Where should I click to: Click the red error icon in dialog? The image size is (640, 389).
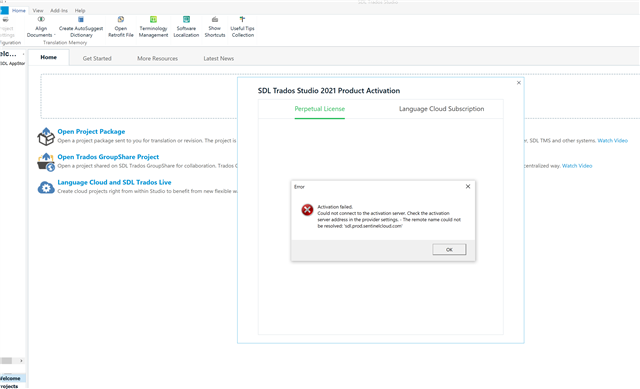(x=307, y=210)
